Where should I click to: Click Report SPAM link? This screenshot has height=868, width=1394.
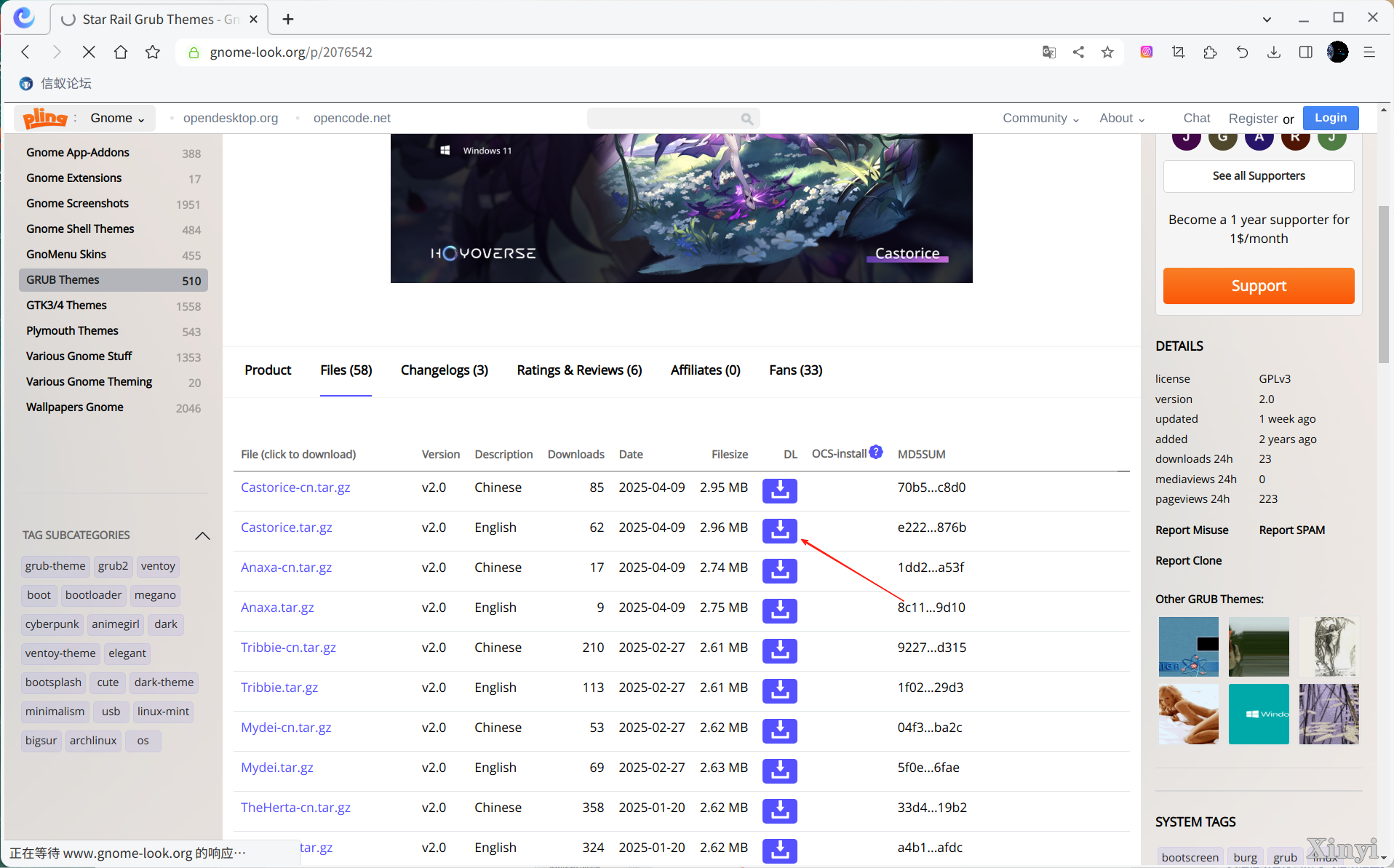pos(1291,530)
